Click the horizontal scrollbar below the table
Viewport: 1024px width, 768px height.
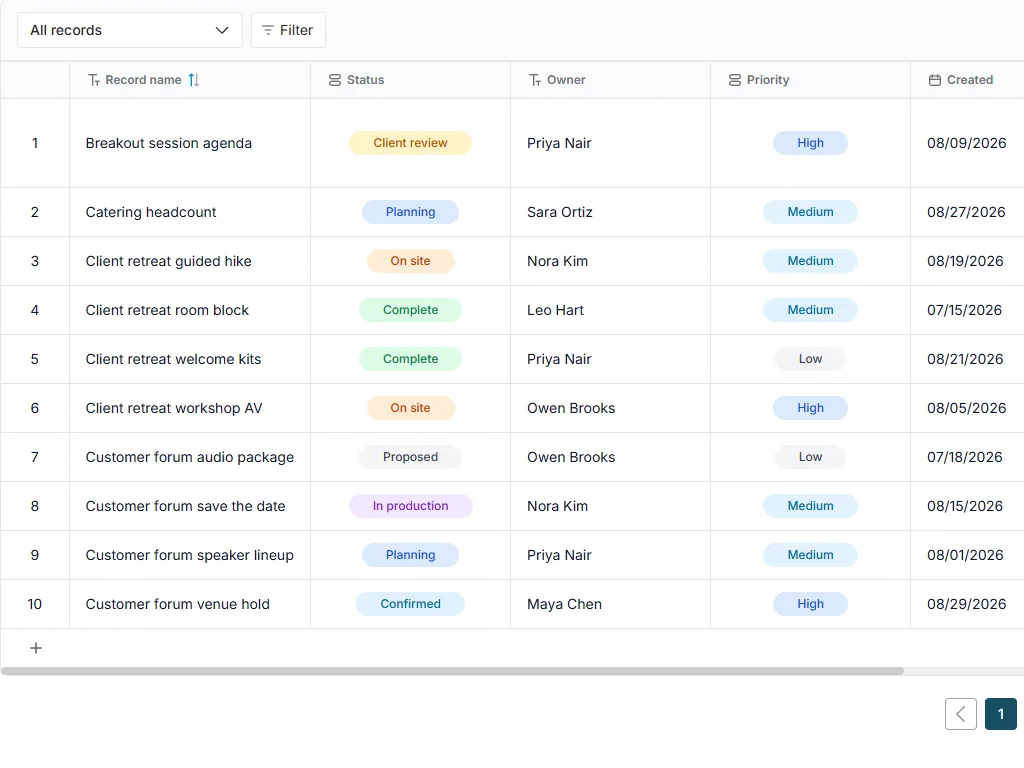pyautogui.click(x=452, y=671)
